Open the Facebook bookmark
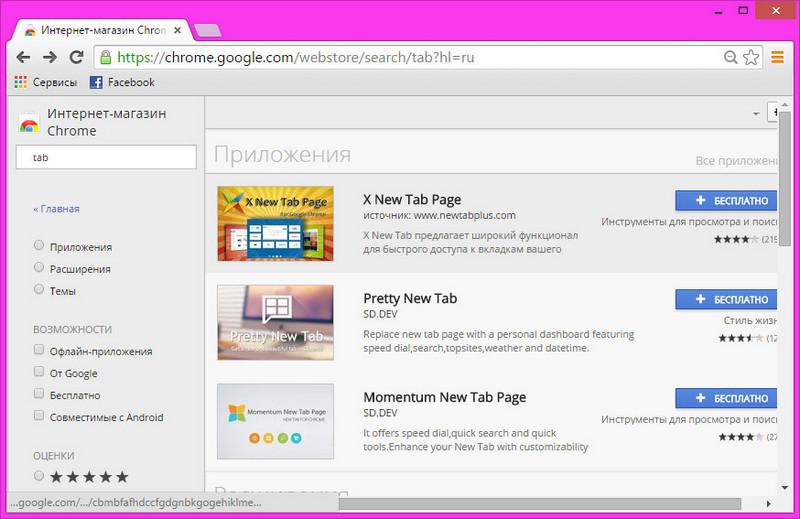 (122, 82)
